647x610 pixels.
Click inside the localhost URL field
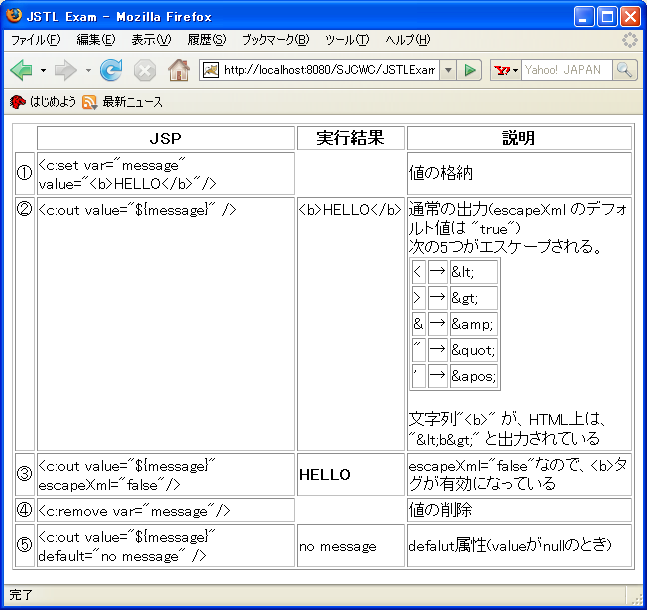[x=330, y=70]
